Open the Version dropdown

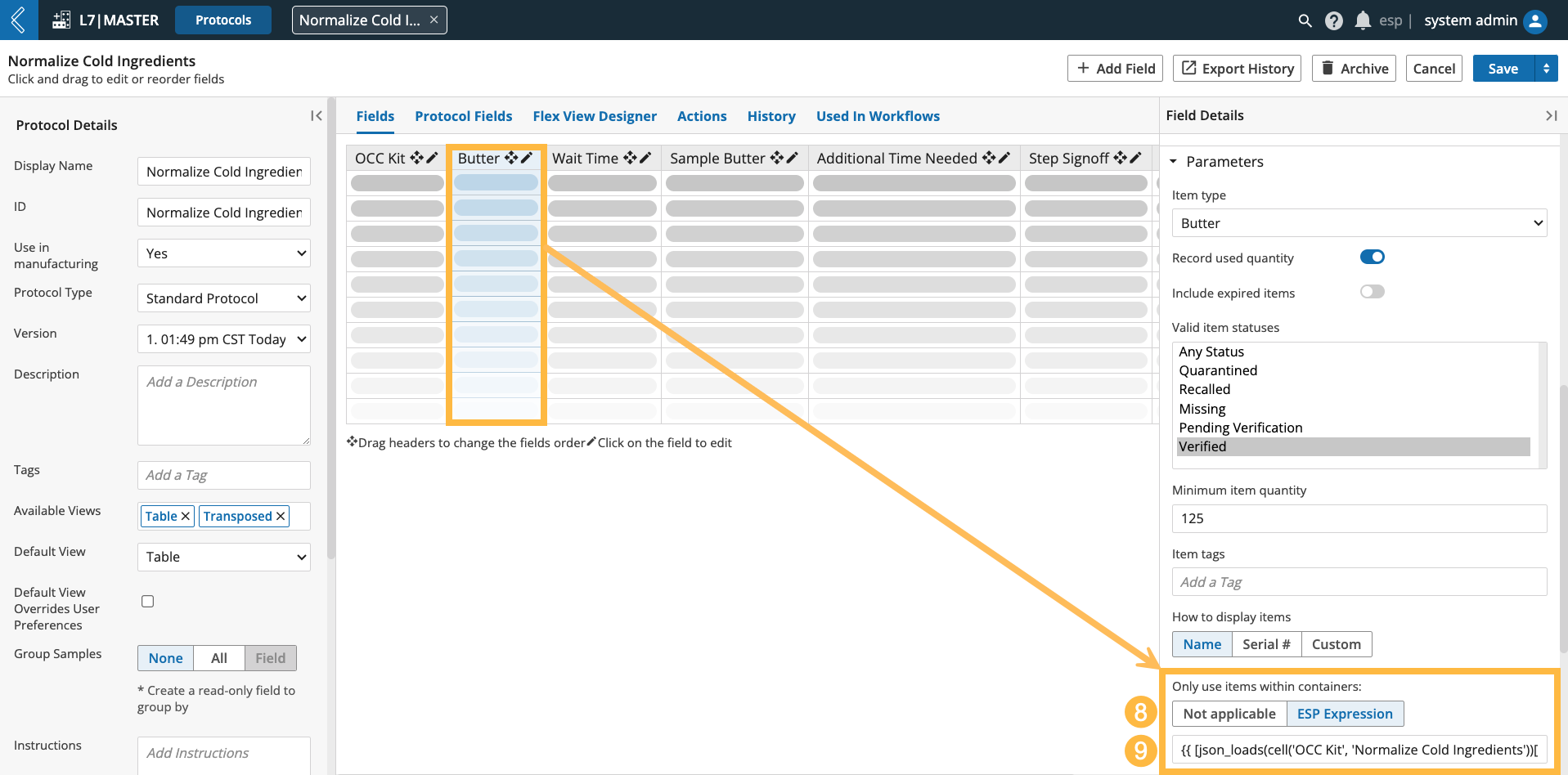(224, 339)
